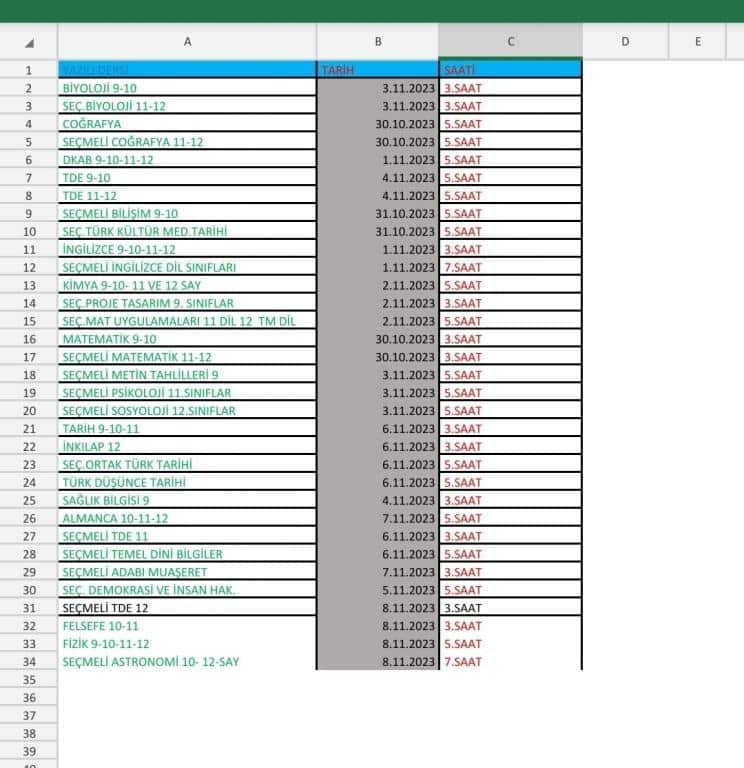
Task: Click the MATEMATİK 9-10 cell
Action: tap(187, 339)
